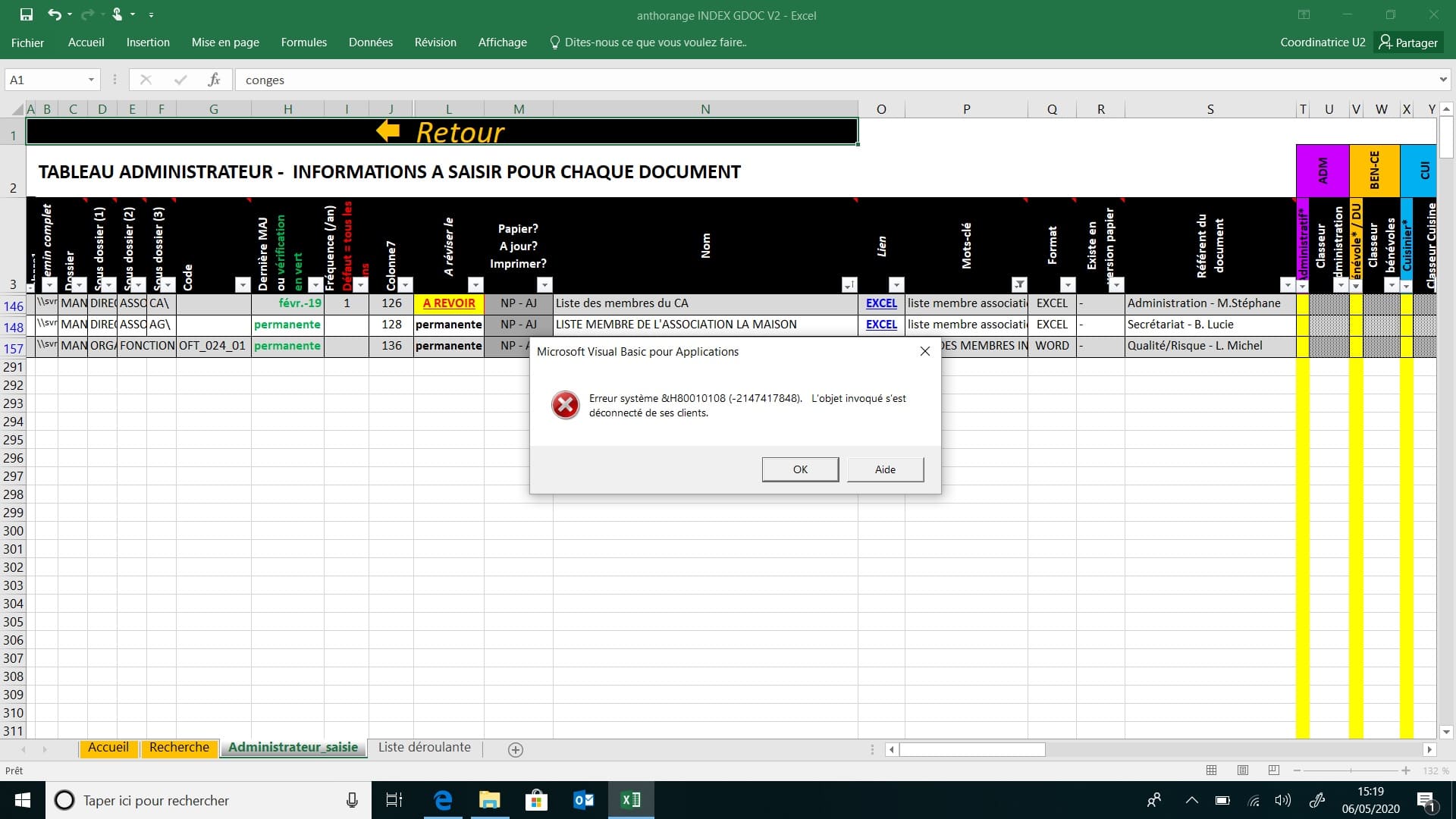Screen dimensions: 1456x819
Task: Click the Save icon in quick access toolbar
Action: (x=27, y=14)
